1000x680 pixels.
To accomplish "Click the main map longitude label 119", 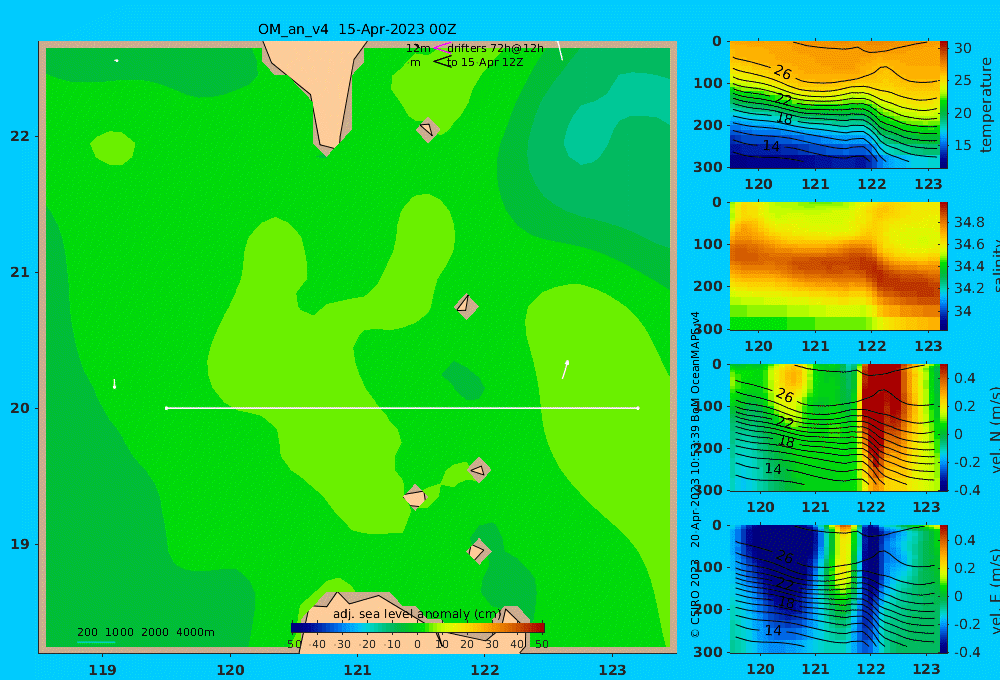I will point(102,670).
